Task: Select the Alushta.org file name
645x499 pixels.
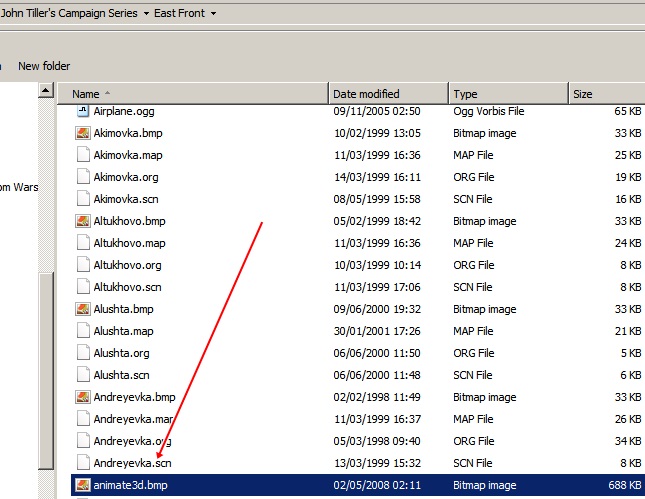Action: 121,353
